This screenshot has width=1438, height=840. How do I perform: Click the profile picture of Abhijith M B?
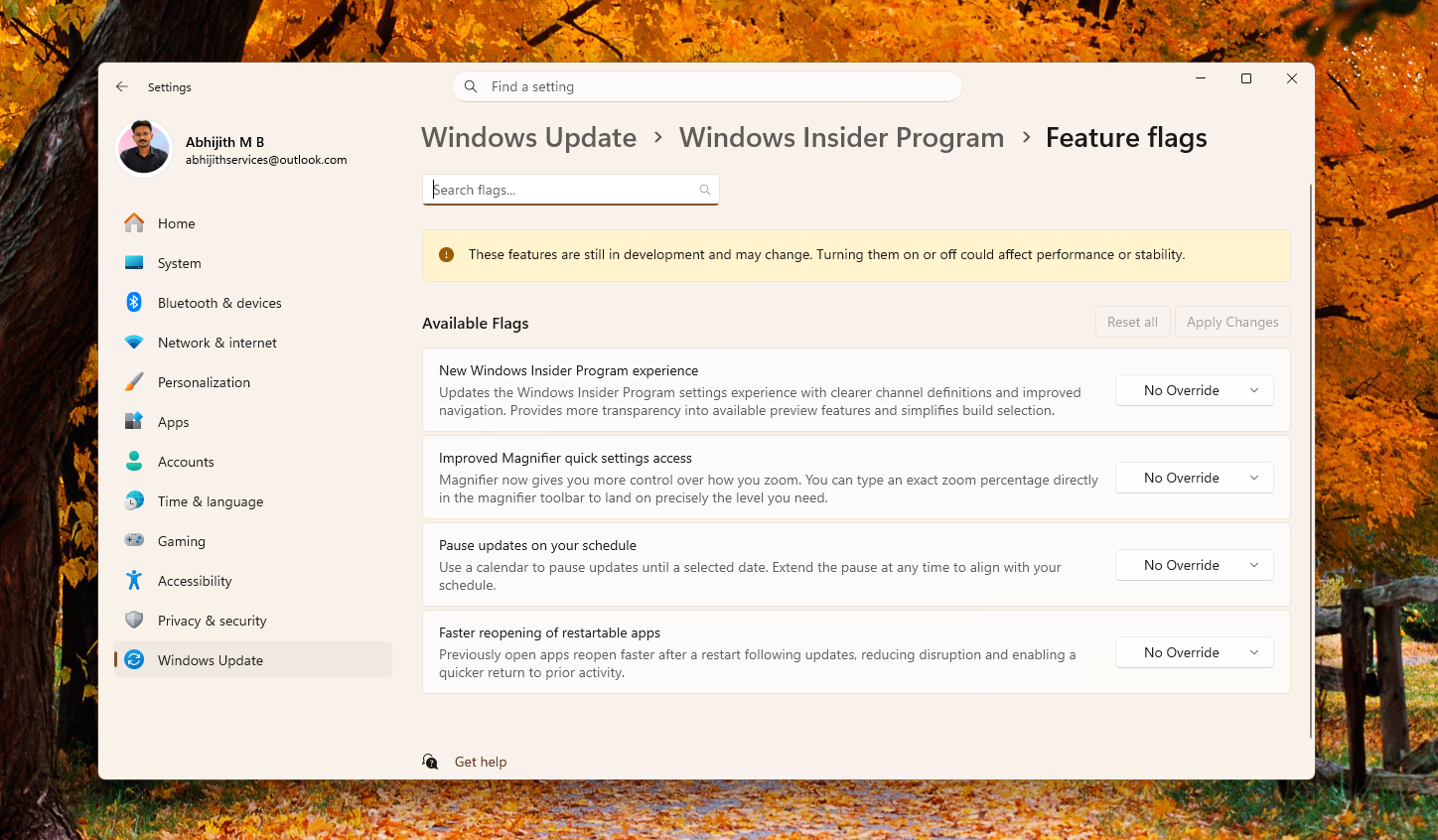coord(144,148)
